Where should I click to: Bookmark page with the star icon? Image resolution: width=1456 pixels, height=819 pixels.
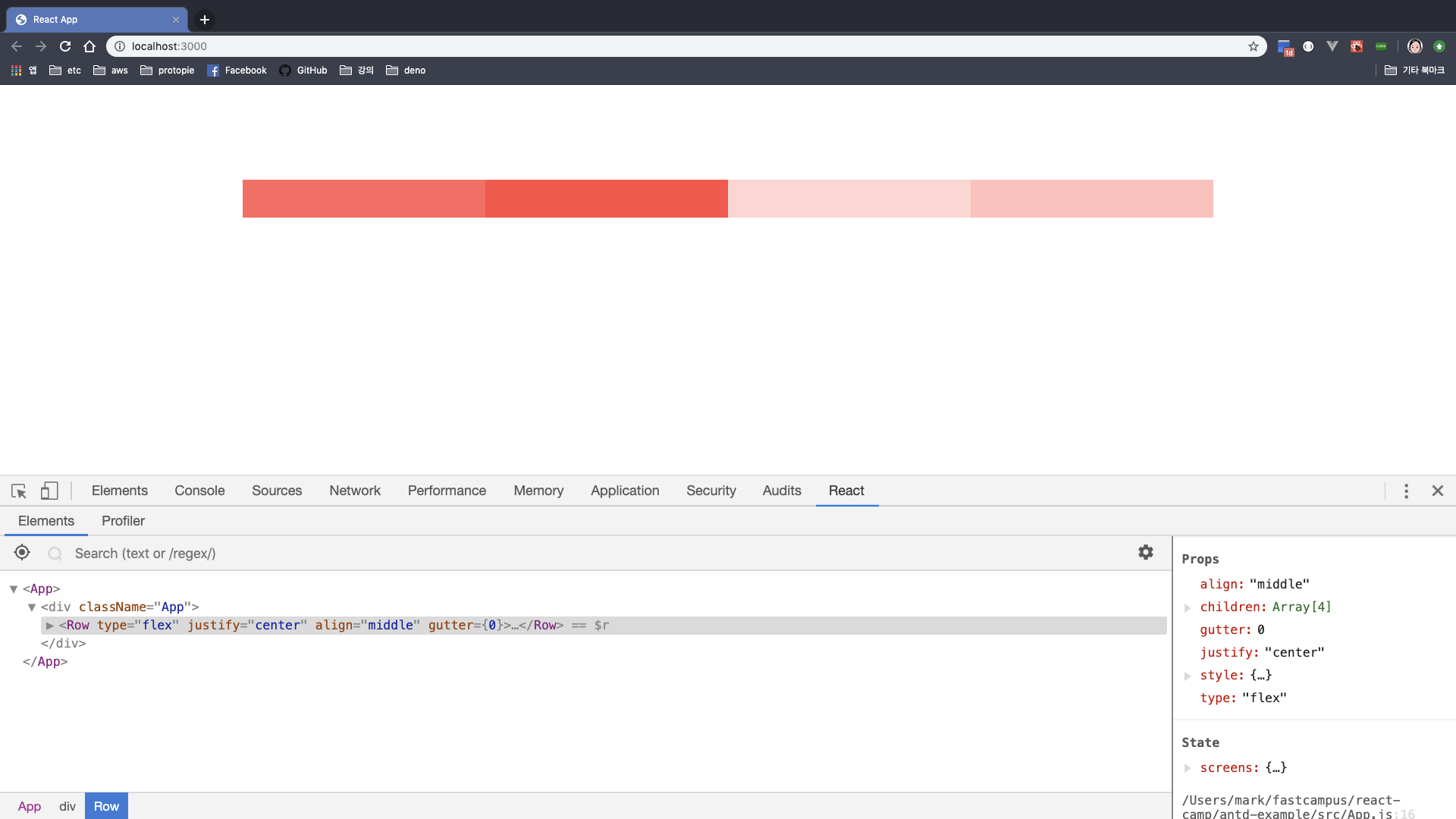click(1254, 46)
